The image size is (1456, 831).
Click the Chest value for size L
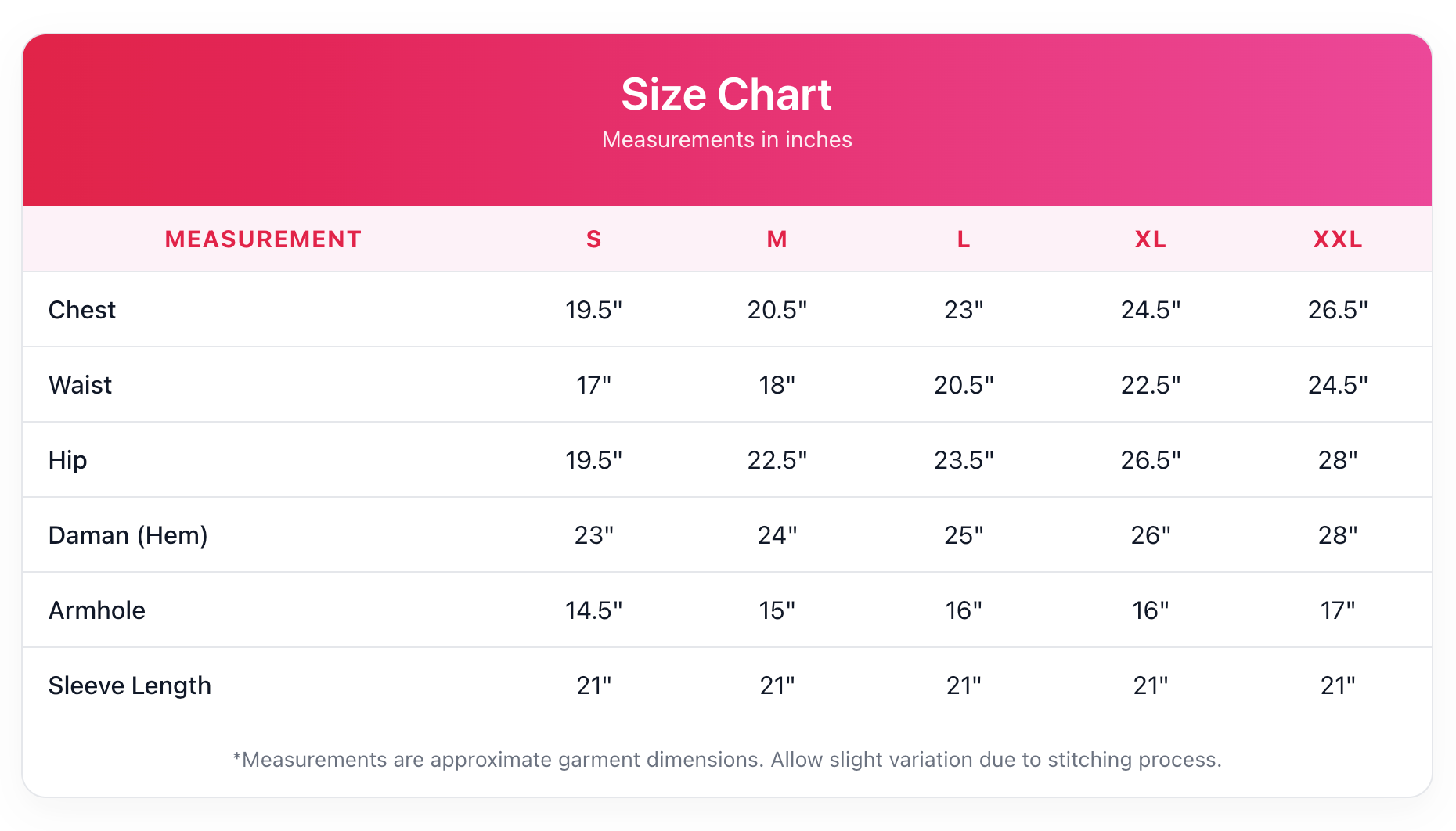pyautogui.click(x=964, y=310)
